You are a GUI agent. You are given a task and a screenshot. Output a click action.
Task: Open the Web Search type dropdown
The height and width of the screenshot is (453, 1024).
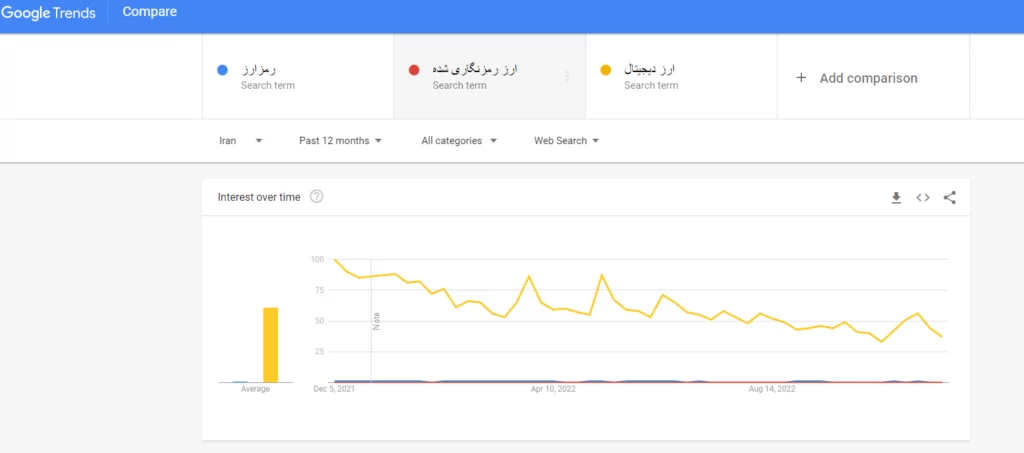(566, 141)
